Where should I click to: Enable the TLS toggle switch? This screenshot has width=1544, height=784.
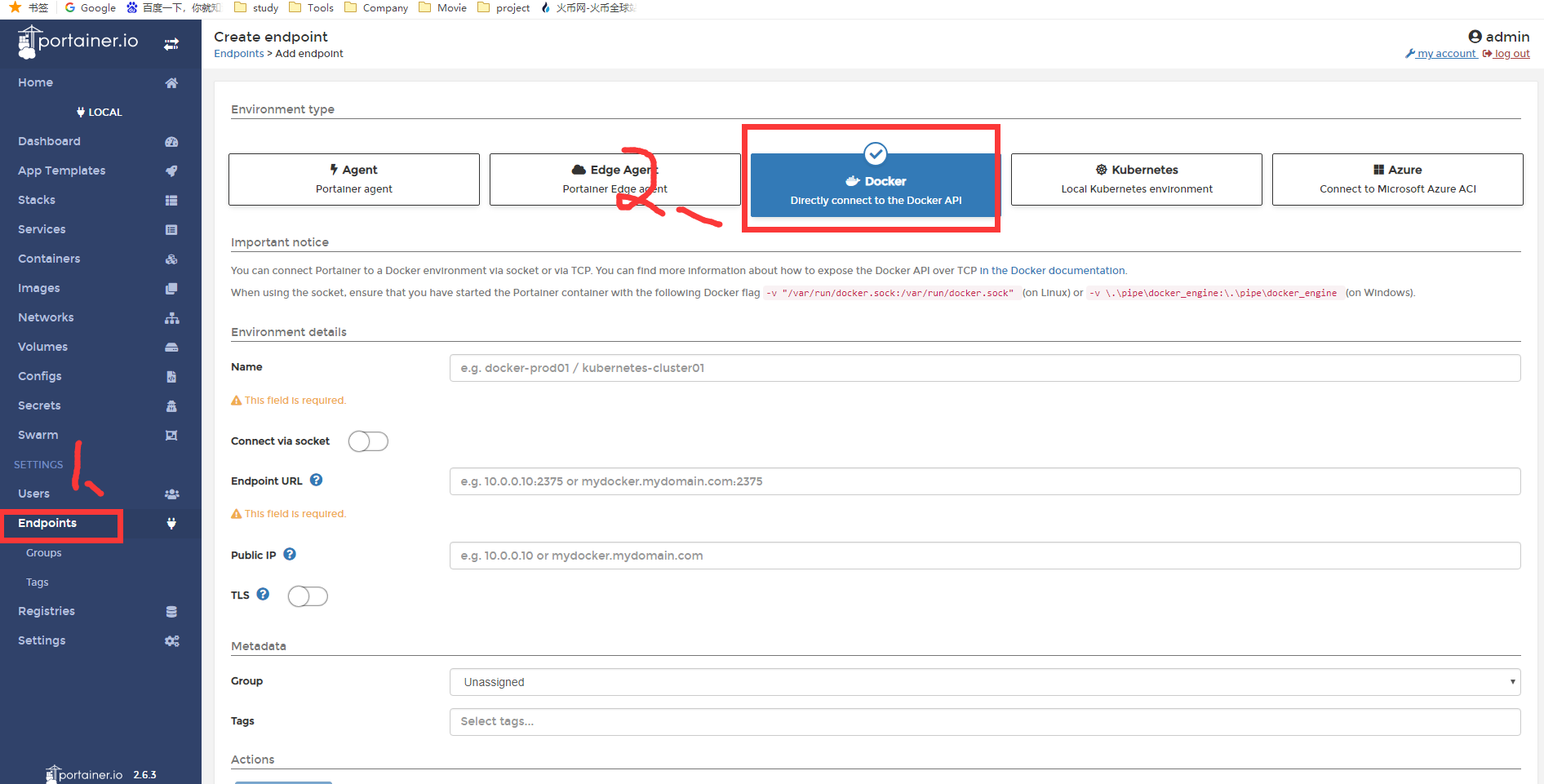tap(308, 596)
